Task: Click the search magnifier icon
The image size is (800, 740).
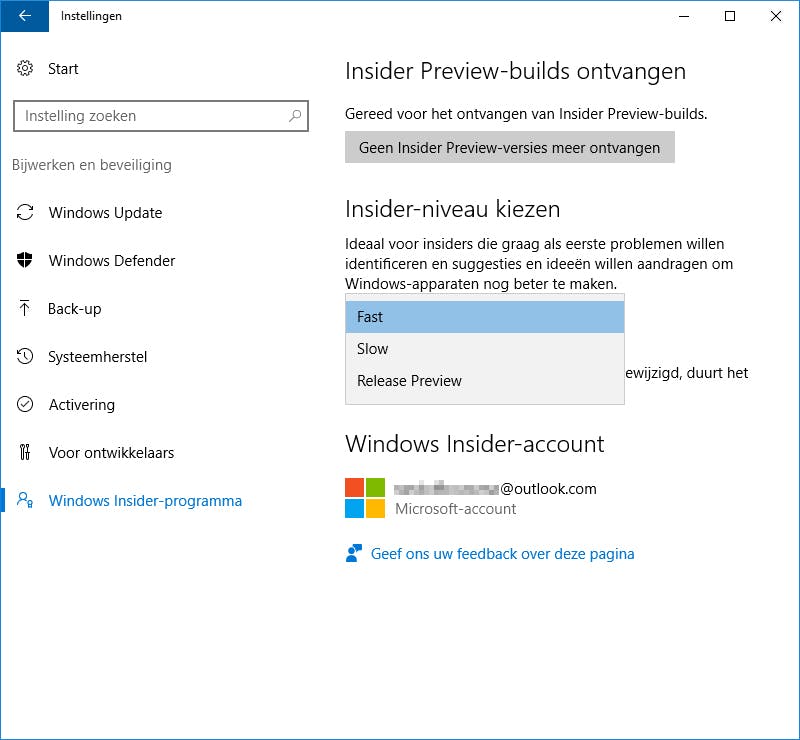Action: pos(295,116)
